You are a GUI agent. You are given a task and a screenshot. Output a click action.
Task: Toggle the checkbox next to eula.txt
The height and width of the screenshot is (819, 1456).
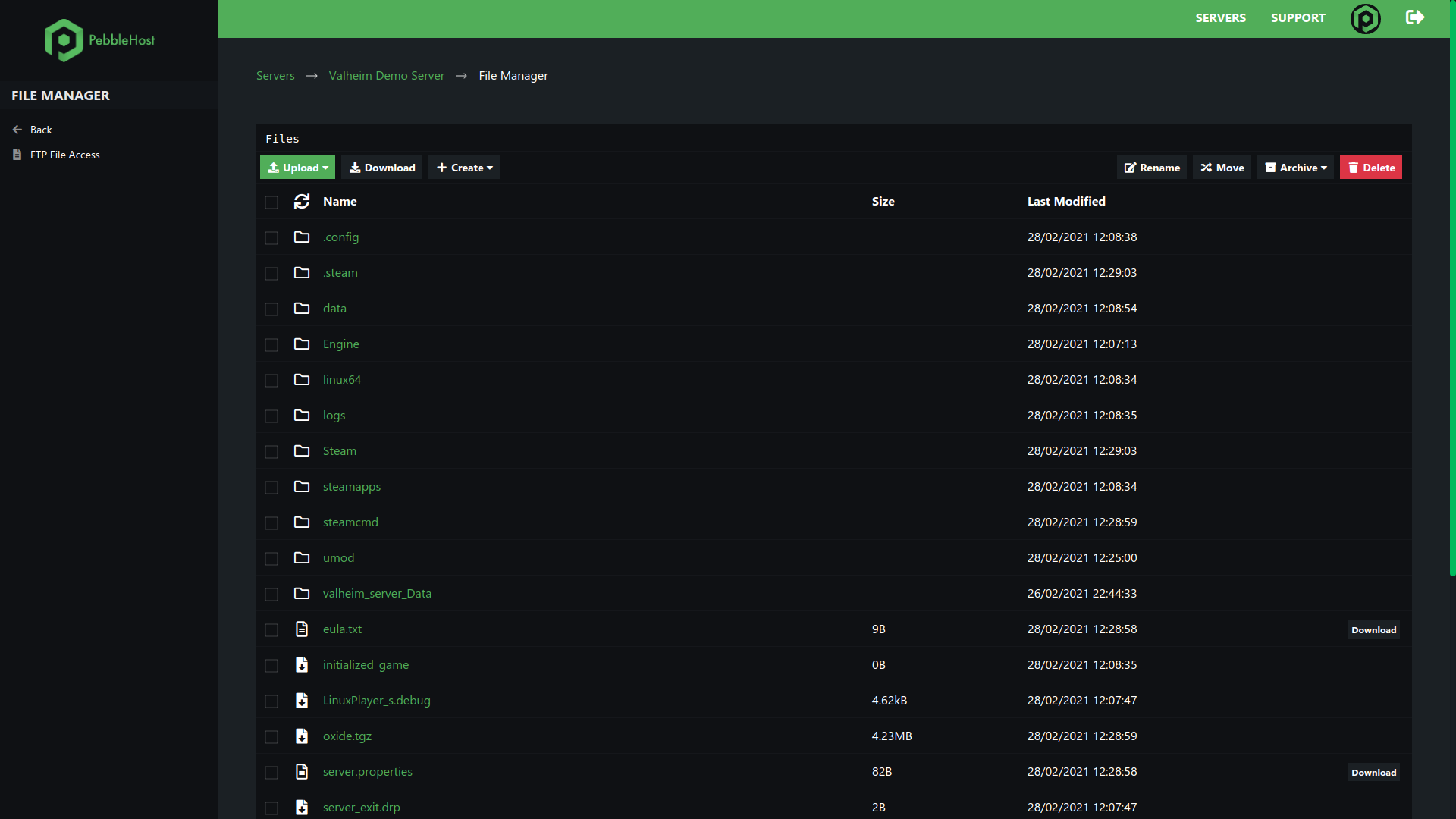tap(272, 630)
